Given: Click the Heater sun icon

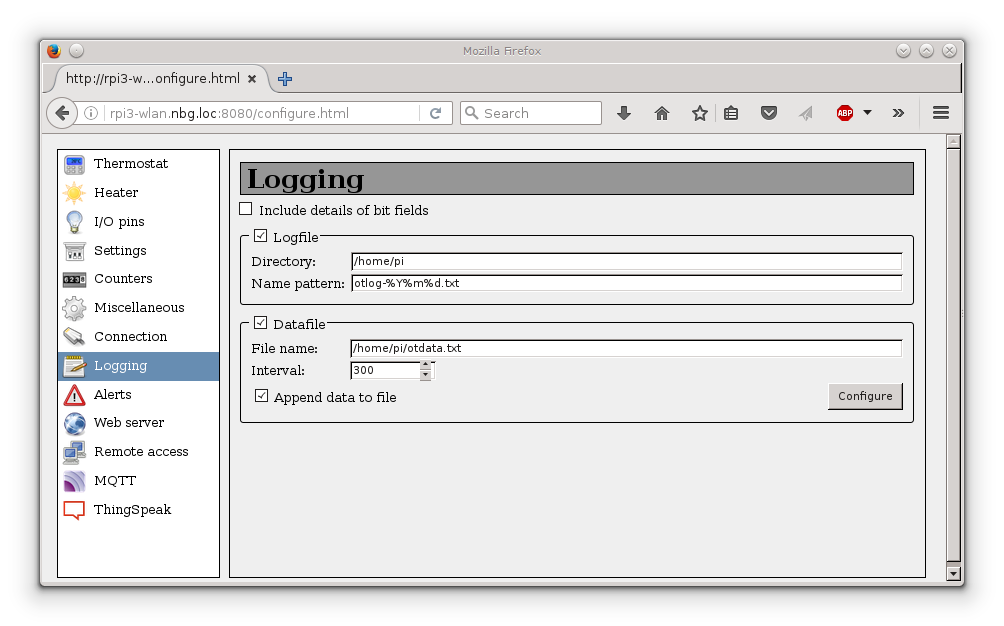Looking at the screenshot, I should (74, 193).
